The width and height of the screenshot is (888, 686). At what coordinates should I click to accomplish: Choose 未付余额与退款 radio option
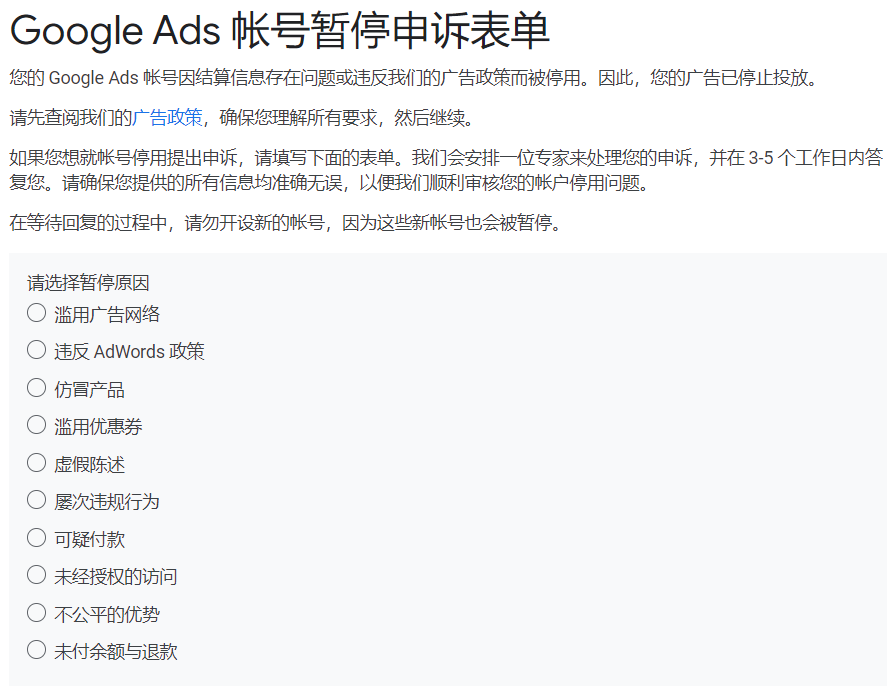tap(37, 650)
